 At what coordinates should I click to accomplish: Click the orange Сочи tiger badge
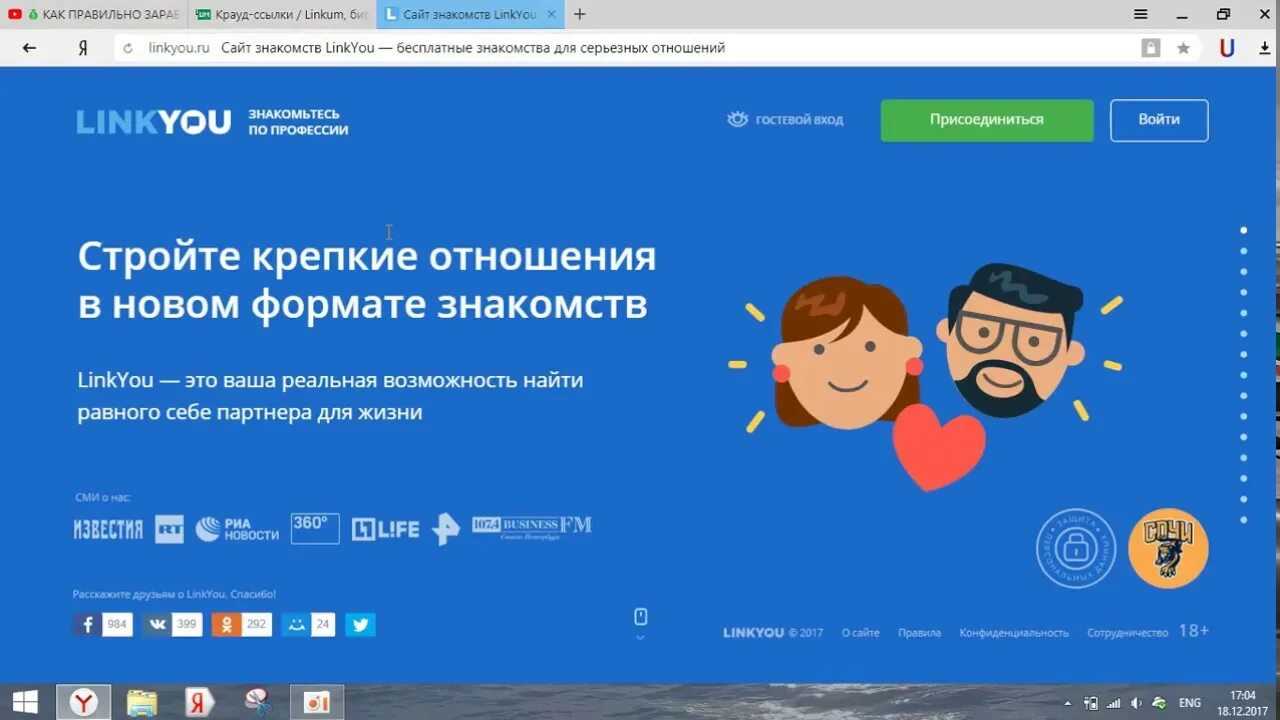[1168, 548]
